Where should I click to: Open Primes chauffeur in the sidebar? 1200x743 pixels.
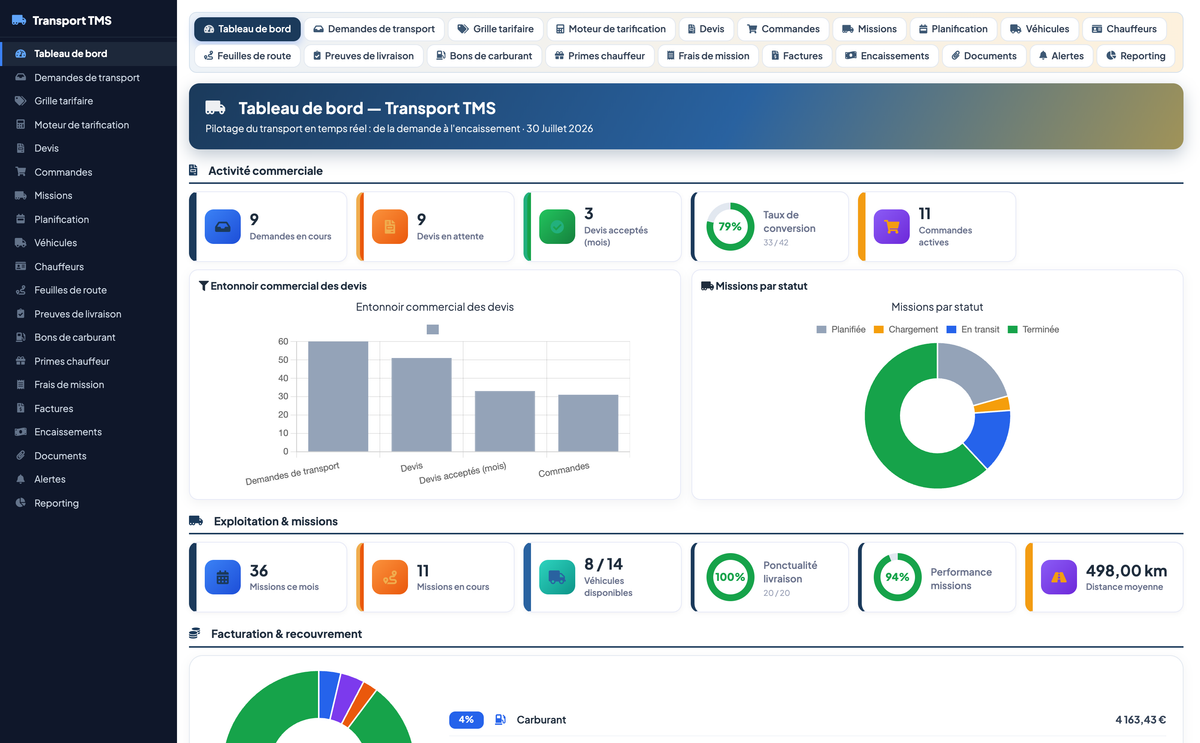pyautogui.click(x=88, y=361)
